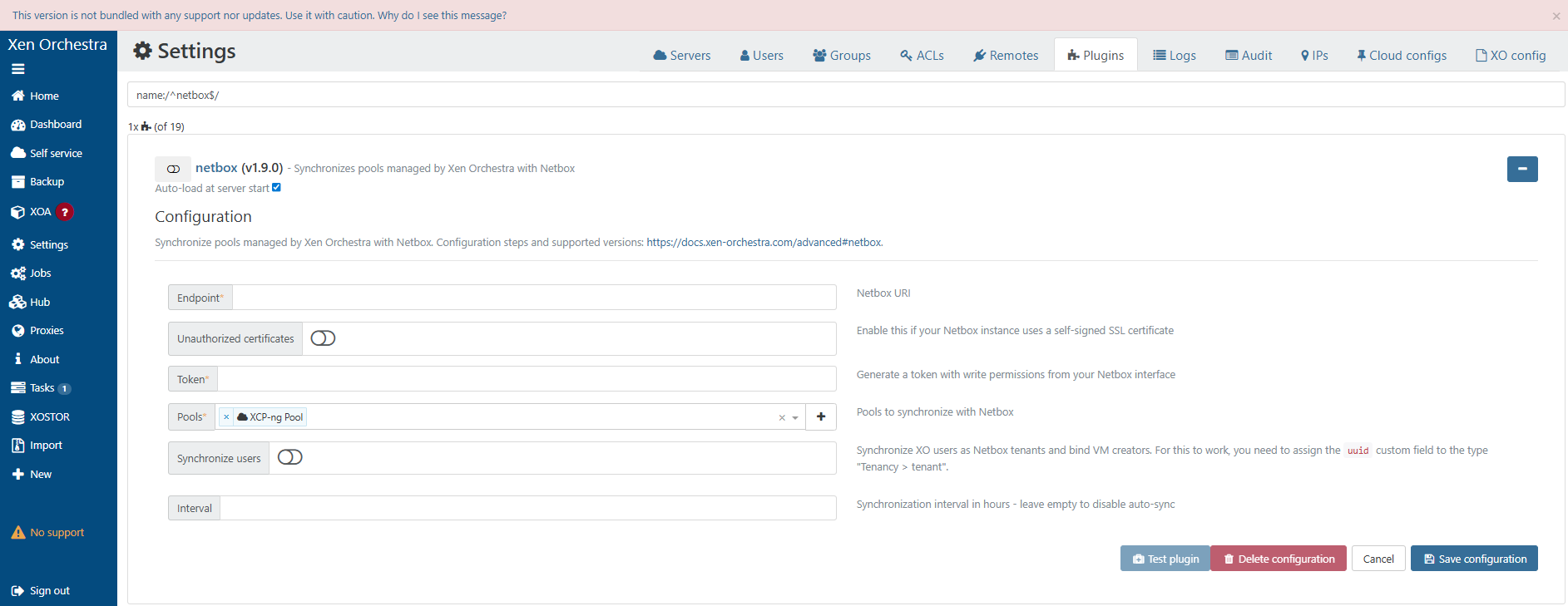Click 'Why do I see this message?' link
Screen dimensions: 1568x606
point(442,16)
